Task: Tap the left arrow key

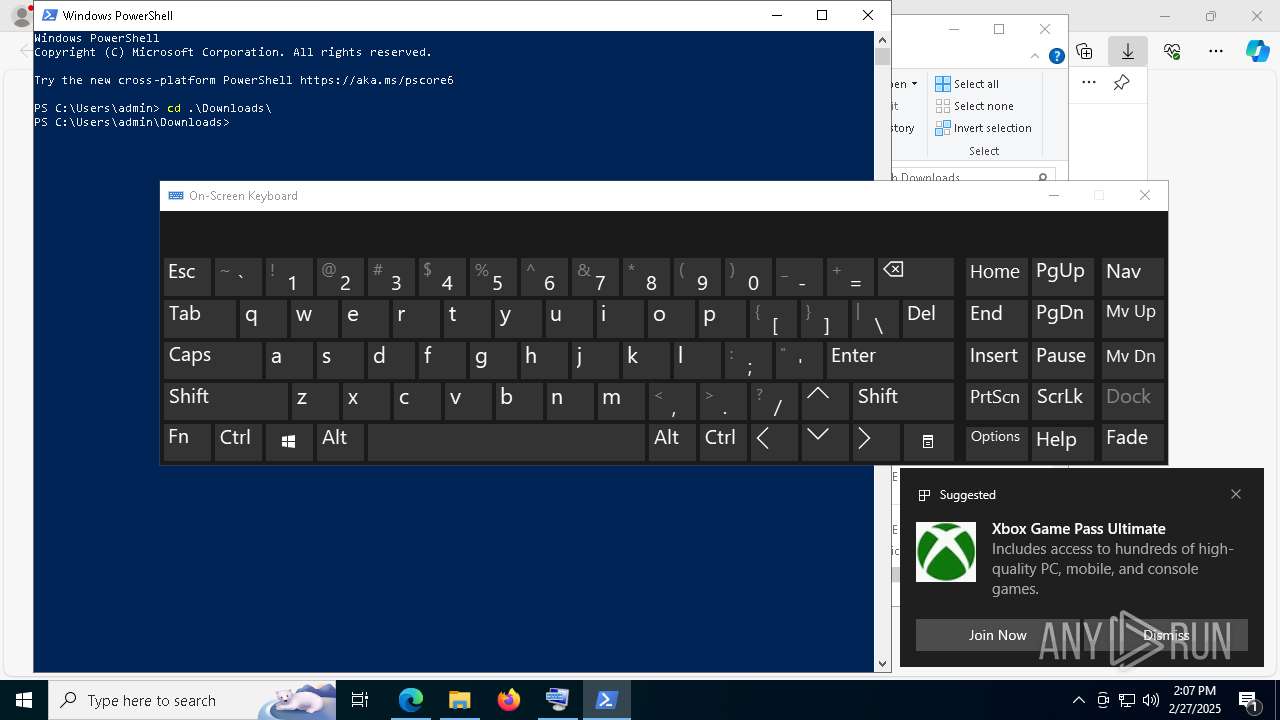Action: point(774,442)
